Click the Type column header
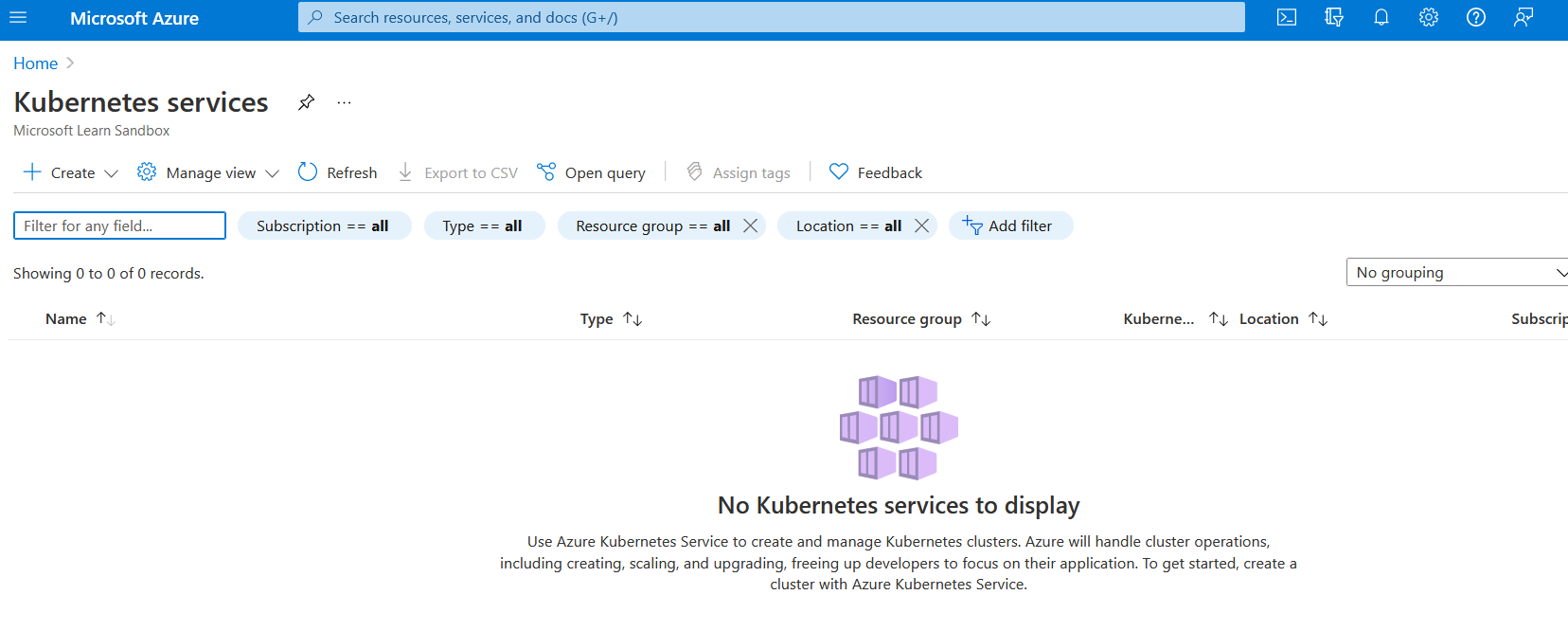Image resolution: width=1568 pixels, height=631 pixels. pos(597,319)
